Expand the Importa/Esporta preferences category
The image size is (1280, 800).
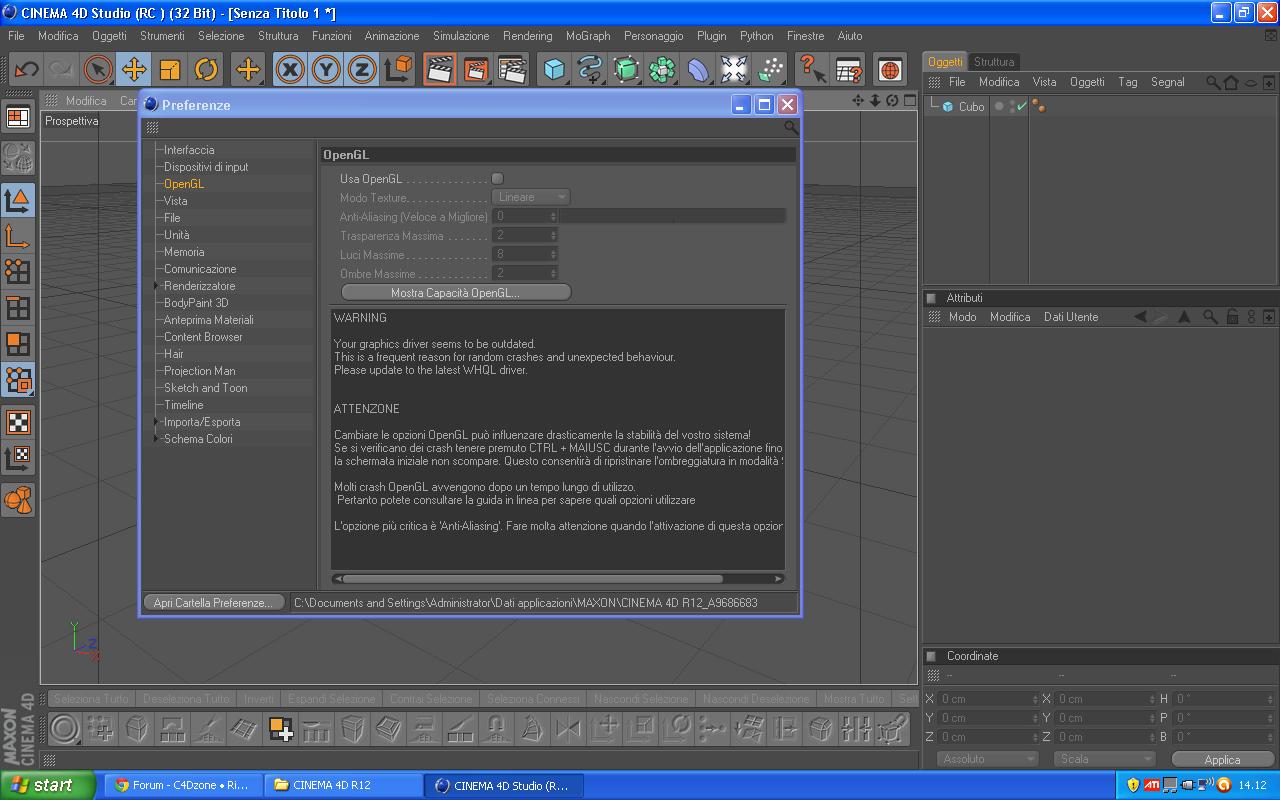[x=156, y=422]
